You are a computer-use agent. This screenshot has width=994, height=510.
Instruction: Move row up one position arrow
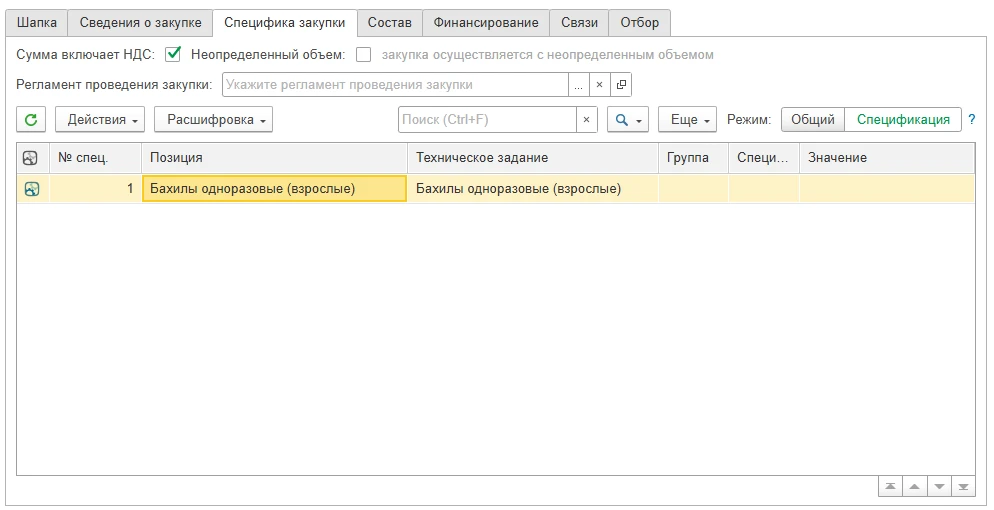click(915, 487)
